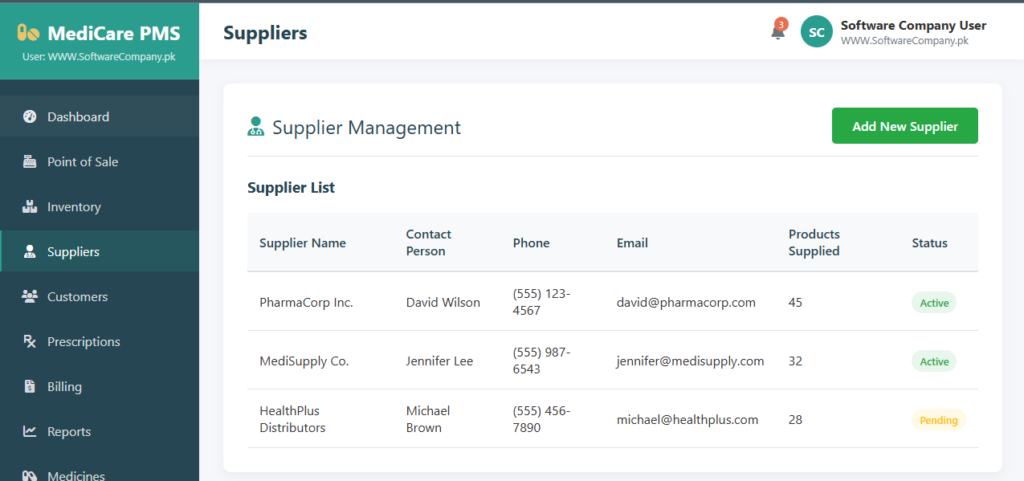The image size is (1024, 481).
Task: Open the Software Company User profile name
Action: tap(913, 26)
